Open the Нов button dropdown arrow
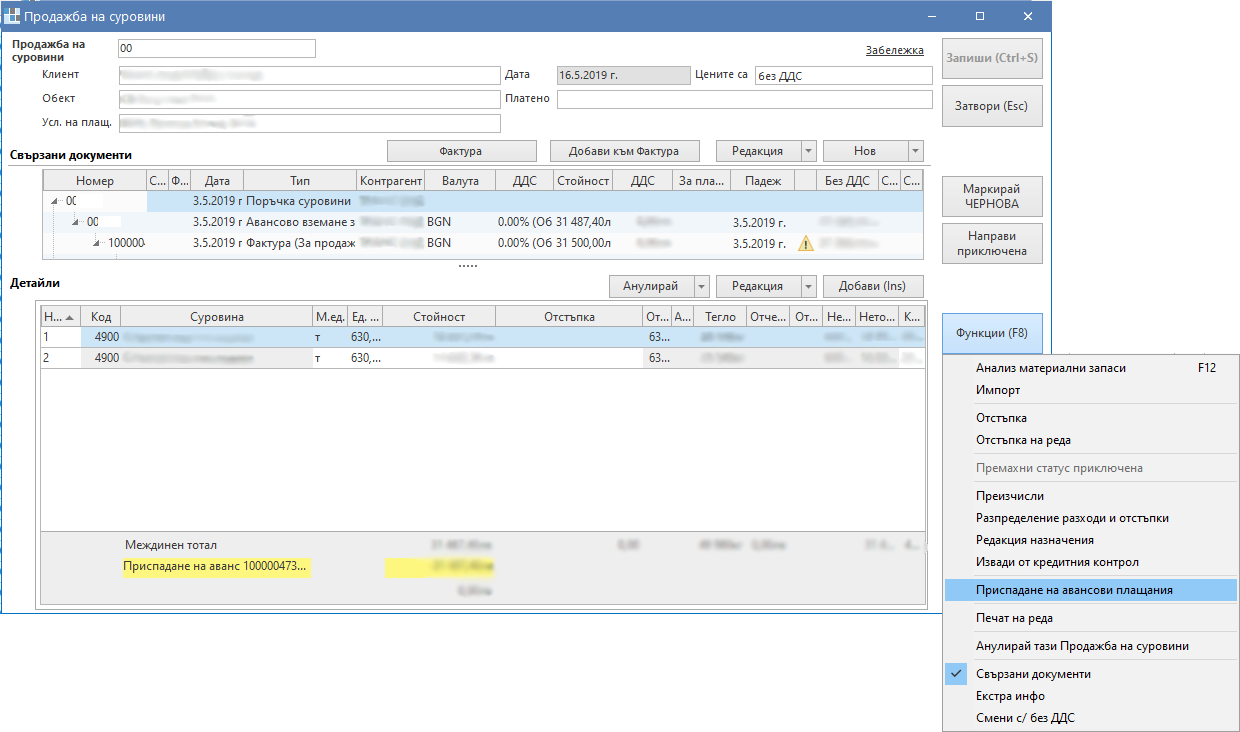This screenshot has width=1240, height=732. [915, 151]
